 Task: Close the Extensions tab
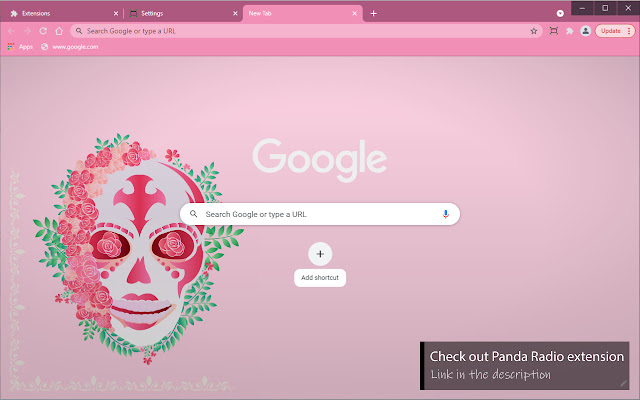[116, 13]
